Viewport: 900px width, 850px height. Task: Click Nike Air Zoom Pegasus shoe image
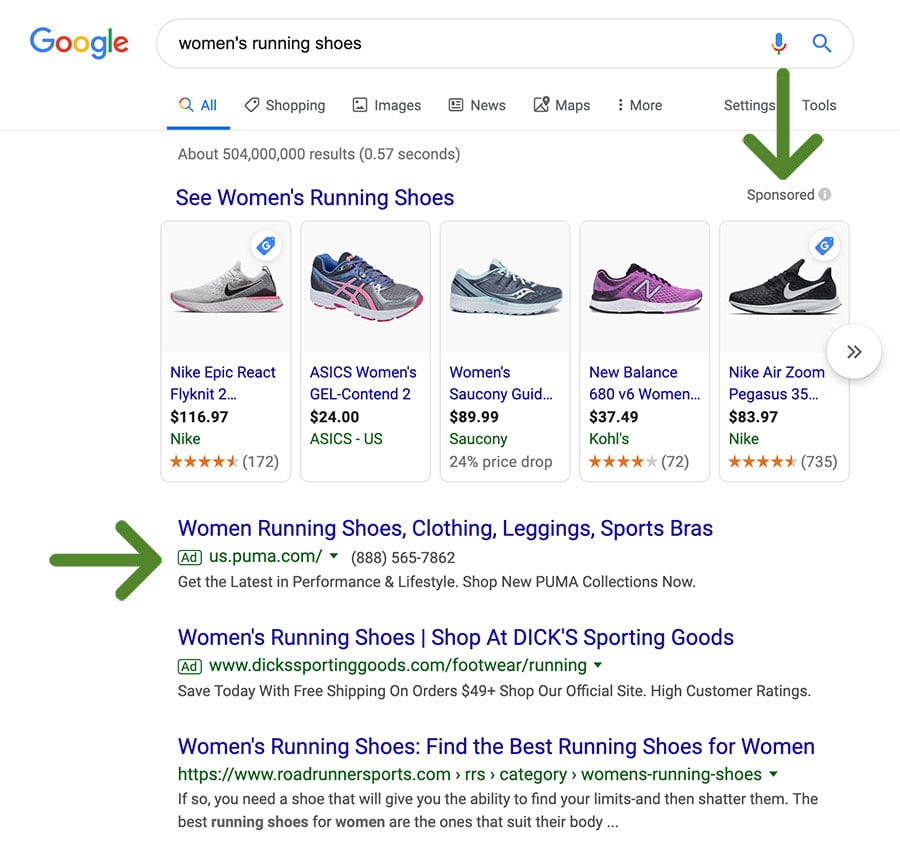coord(784,287)
